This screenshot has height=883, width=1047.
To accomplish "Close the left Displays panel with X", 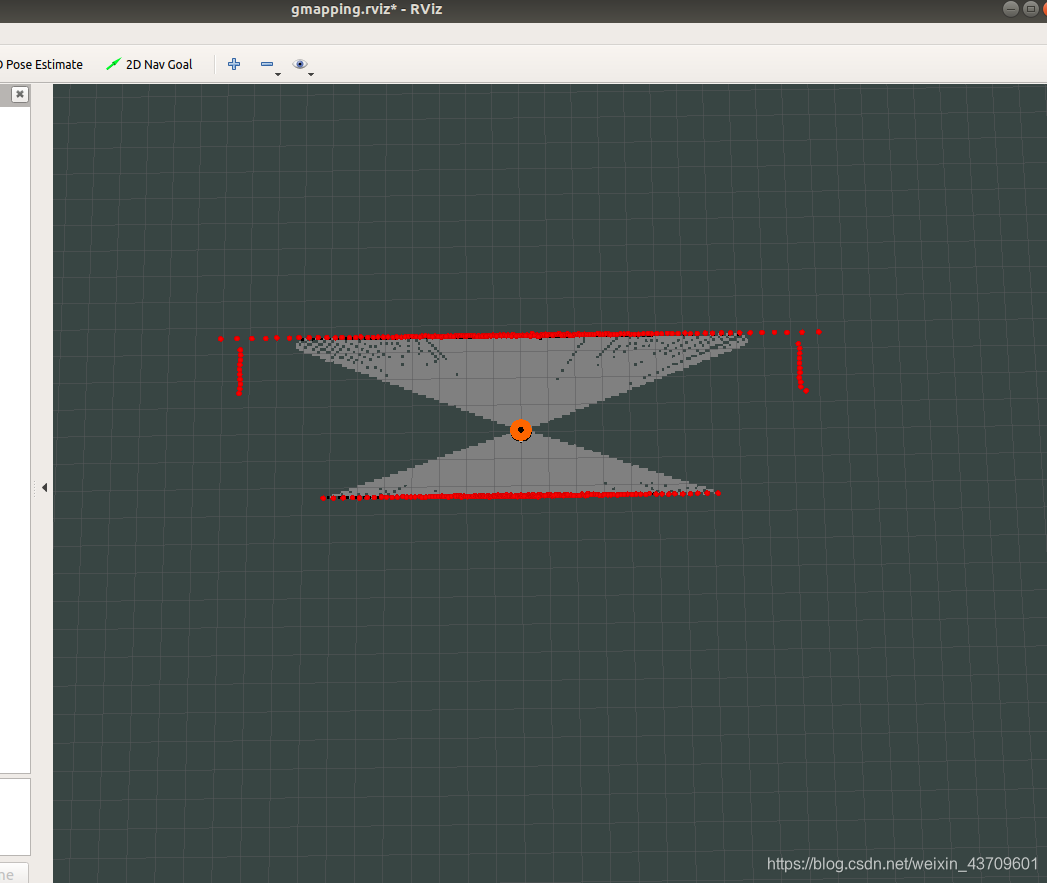I will tap(20, 94).
